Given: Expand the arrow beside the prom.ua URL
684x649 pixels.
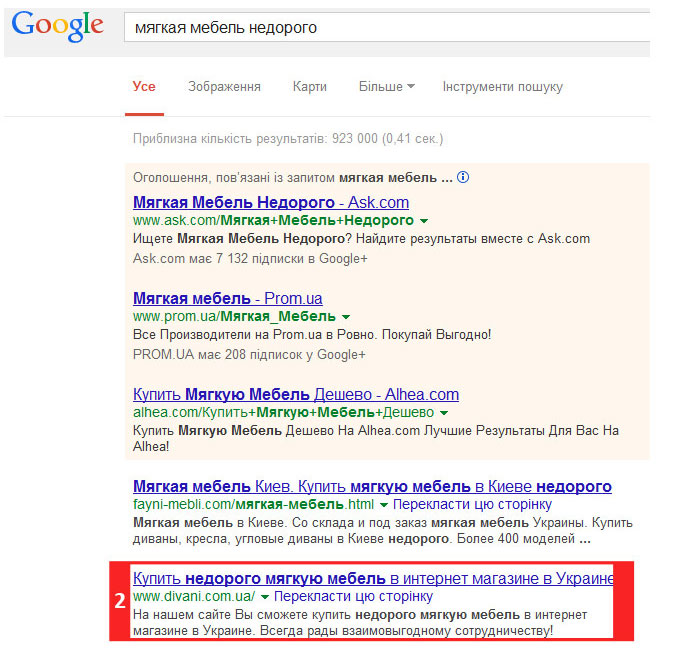Looking at the screenshot, I should (346, 317).
